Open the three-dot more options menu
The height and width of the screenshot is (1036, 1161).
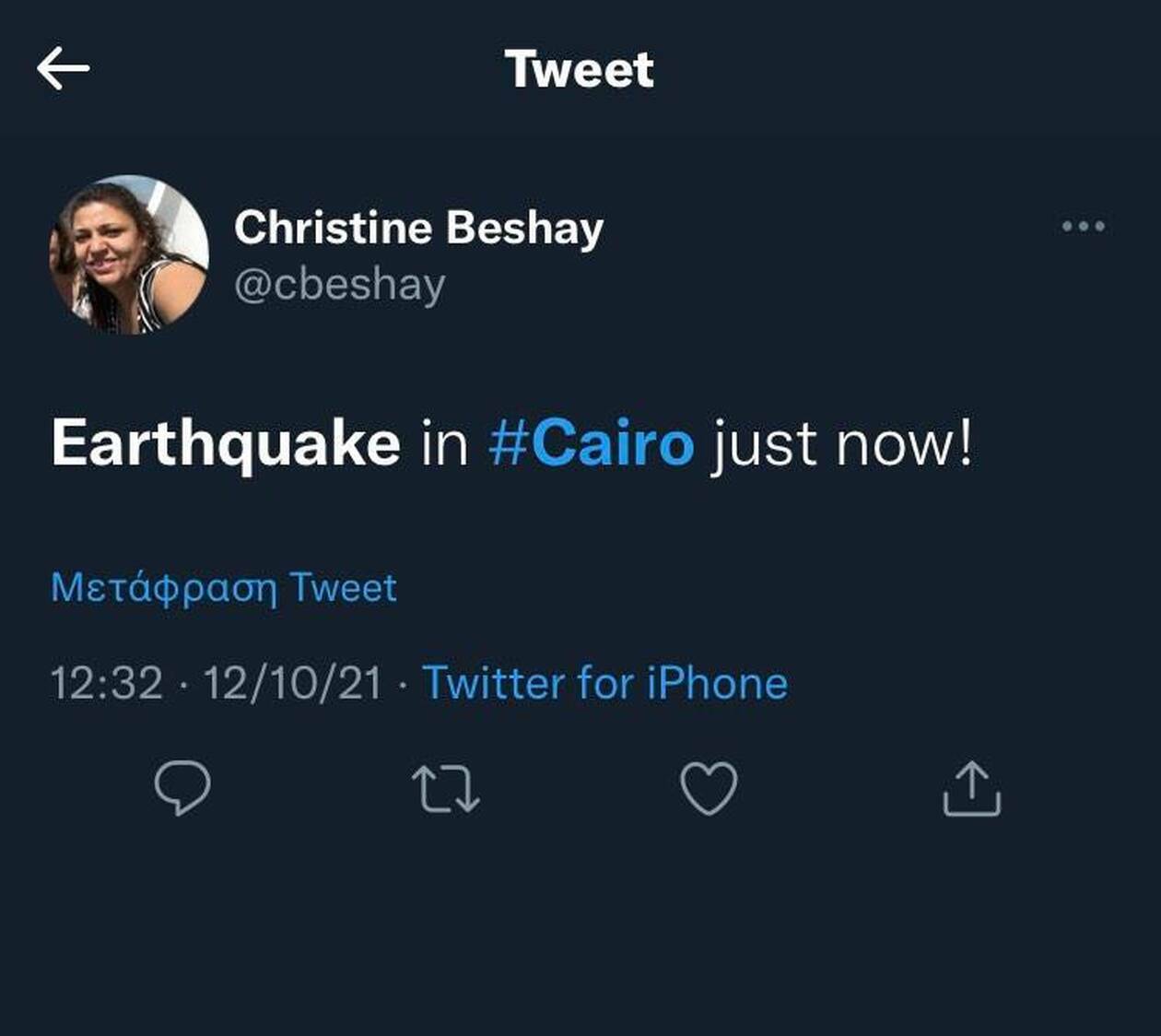(x=1083, y=226)
